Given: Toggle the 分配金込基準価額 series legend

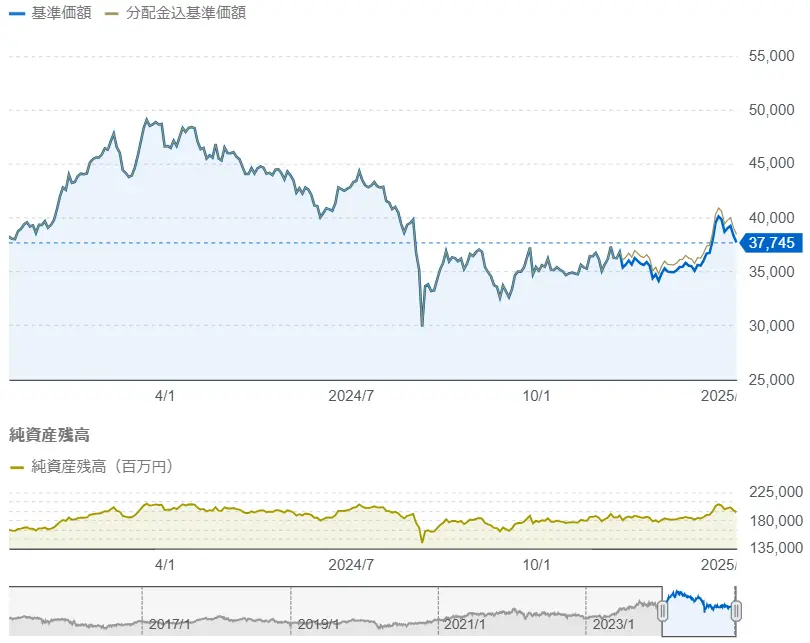Looking at the screenshot, I should point(188,13).
